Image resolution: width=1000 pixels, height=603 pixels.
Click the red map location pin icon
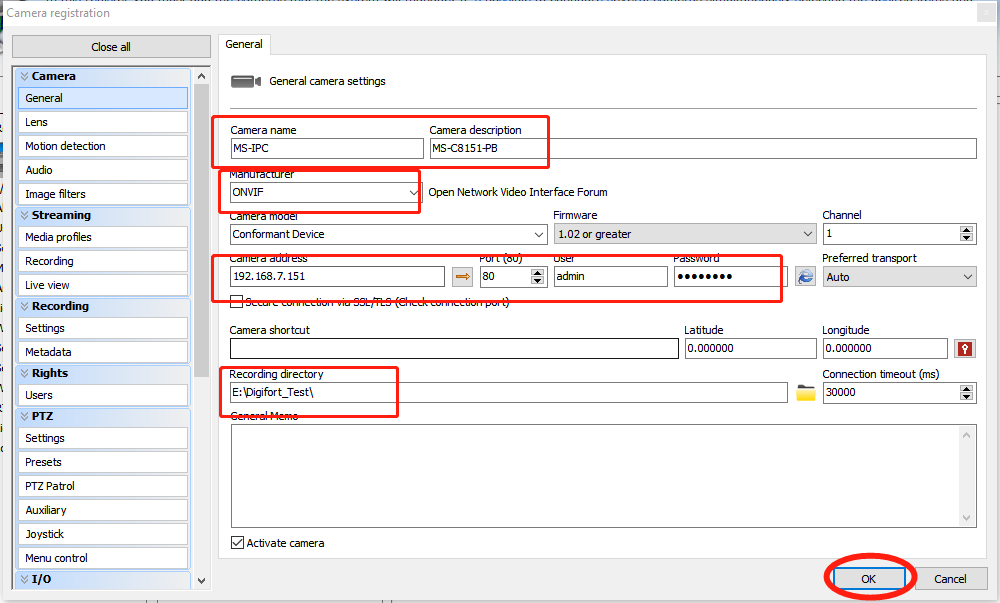964,349
